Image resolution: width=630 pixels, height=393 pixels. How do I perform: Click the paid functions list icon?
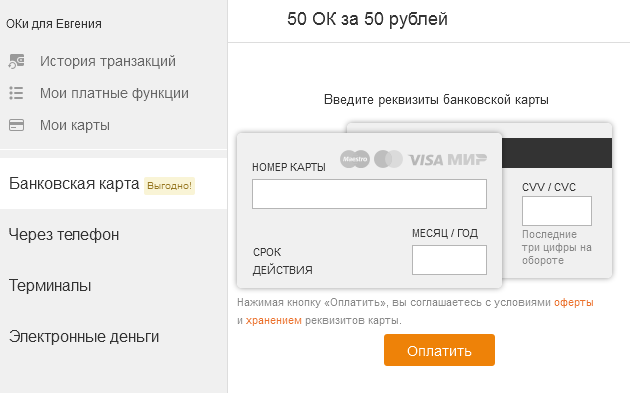tap(16, 93)
